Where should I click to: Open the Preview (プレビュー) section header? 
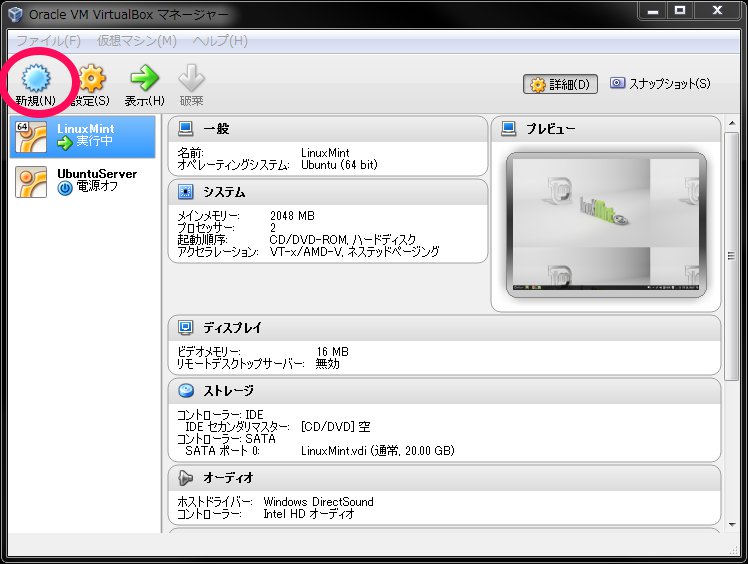606,129
